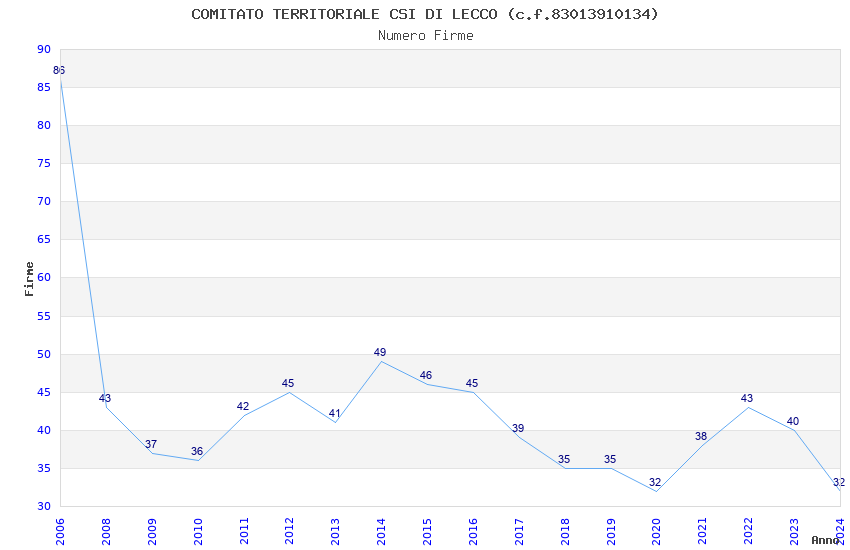
Task: Click the 2008 year label on the x-axis
Action: pos(106,531)
